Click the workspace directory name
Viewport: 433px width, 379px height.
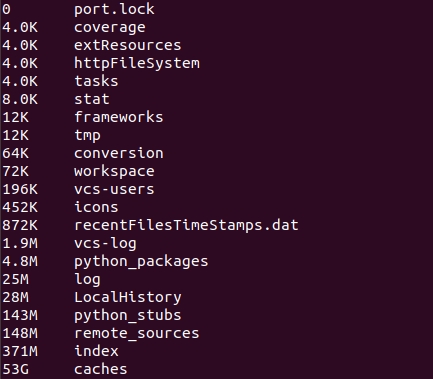pos(114,172)
